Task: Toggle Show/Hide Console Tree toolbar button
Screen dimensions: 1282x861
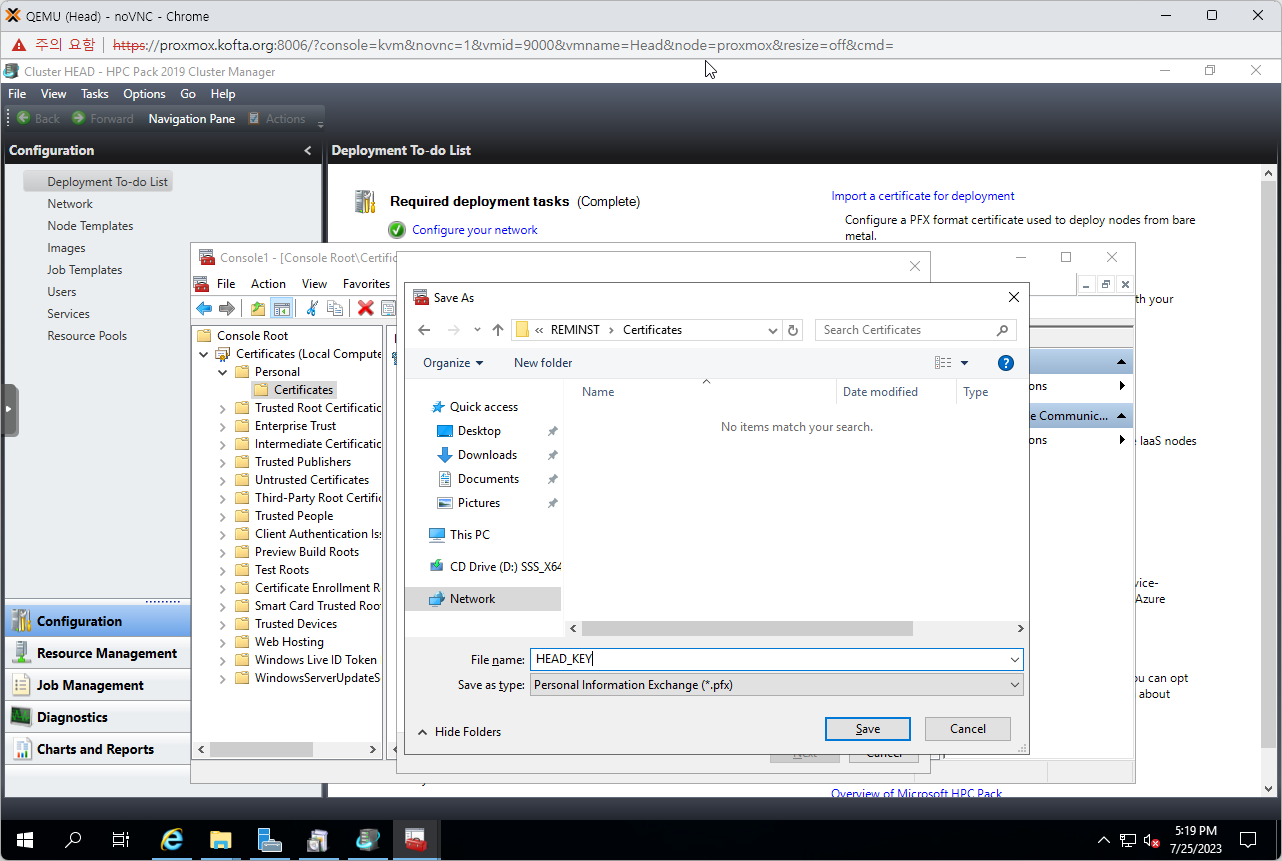Action: click(282, 309)
